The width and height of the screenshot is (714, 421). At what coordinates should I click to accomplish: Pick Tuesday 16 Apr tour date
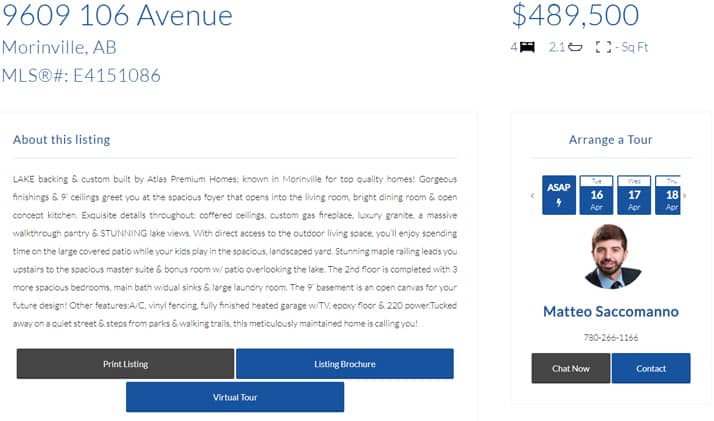coord(597,195)
